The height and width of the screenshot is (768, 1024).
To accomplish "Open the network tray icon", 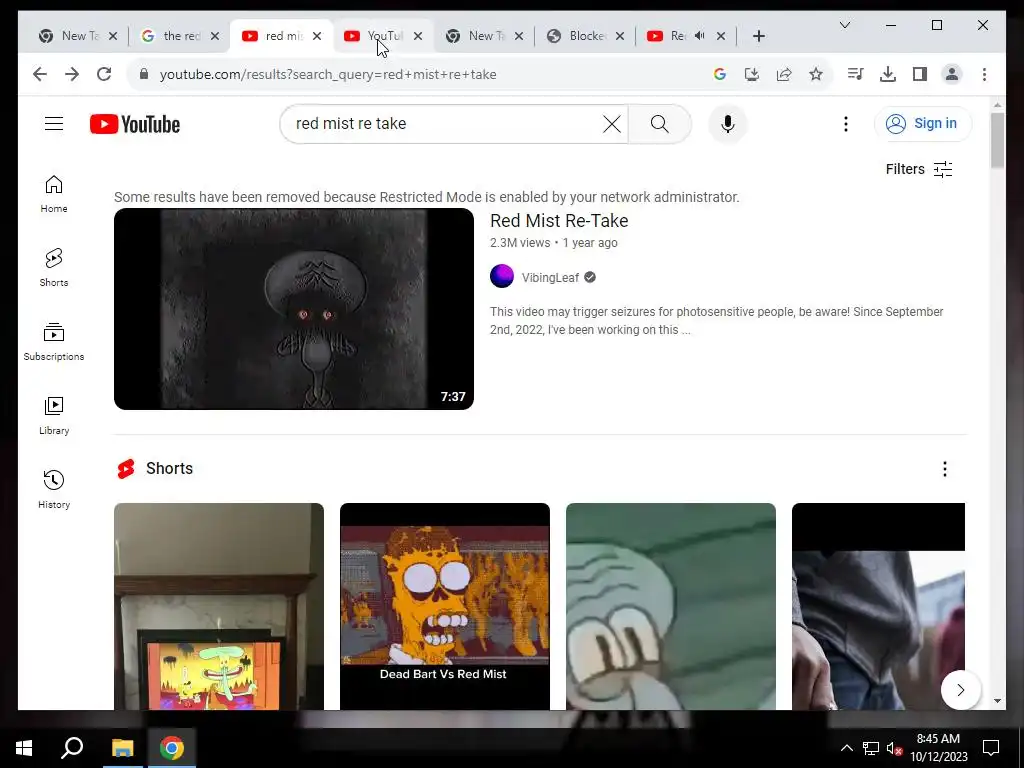I will click(871, 748).
